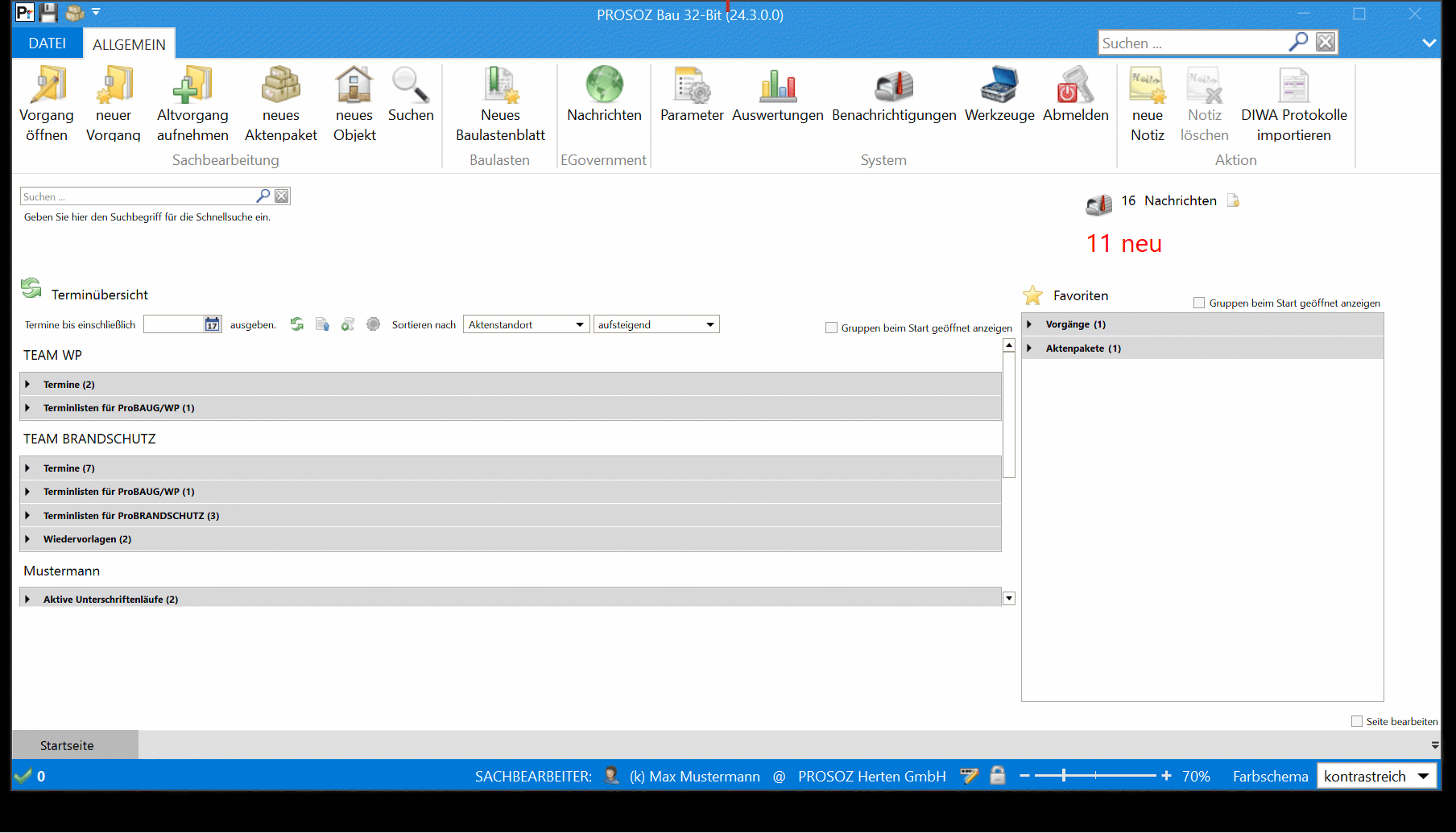Screen dimensions: 1456x833
Task: Create a neuer Vorgang
Action: pyautogui.click(x=114, y=104)
